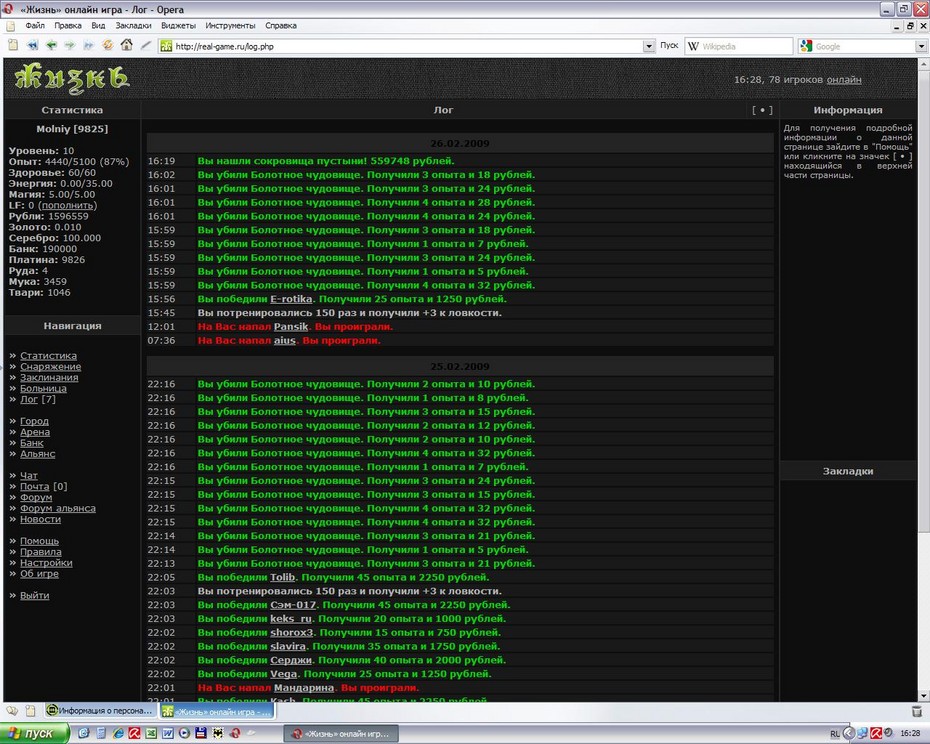The image size is (930, 744).
Task: Open the Google search engine dropdown
Action: (x=921, y=46)
